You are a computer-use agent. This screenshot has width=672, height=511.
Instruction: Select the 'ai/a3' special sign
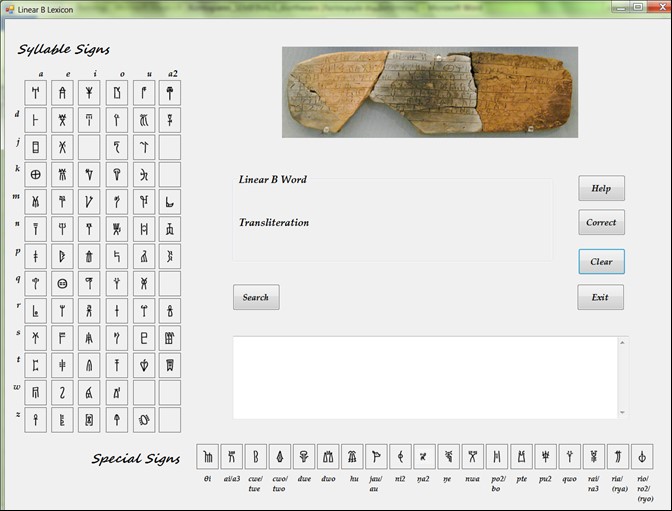click(x=232, y=457)
